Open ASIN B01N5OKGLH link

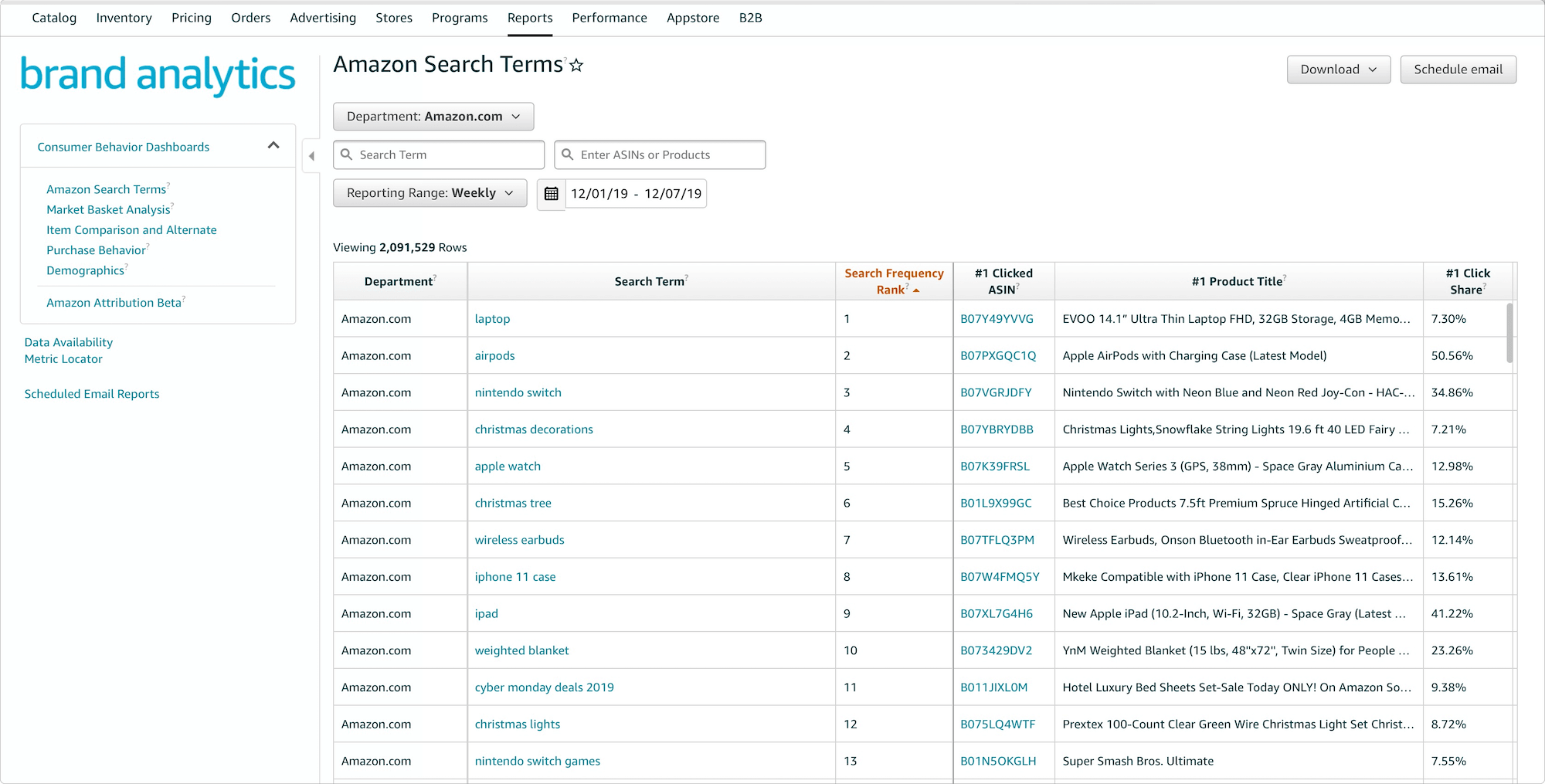(x=998, y=761)
